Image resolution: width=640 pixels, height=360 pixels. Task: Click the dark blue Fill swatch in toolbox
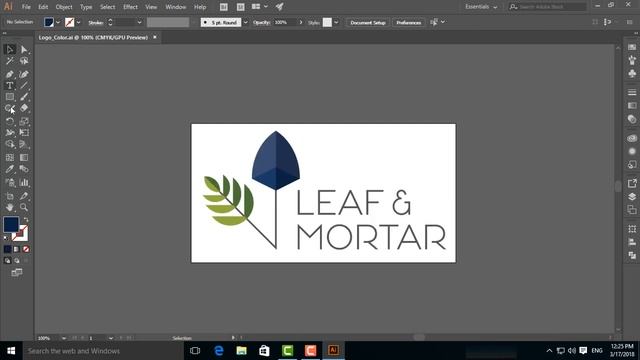pyautogui.click(x=11, y=224)
